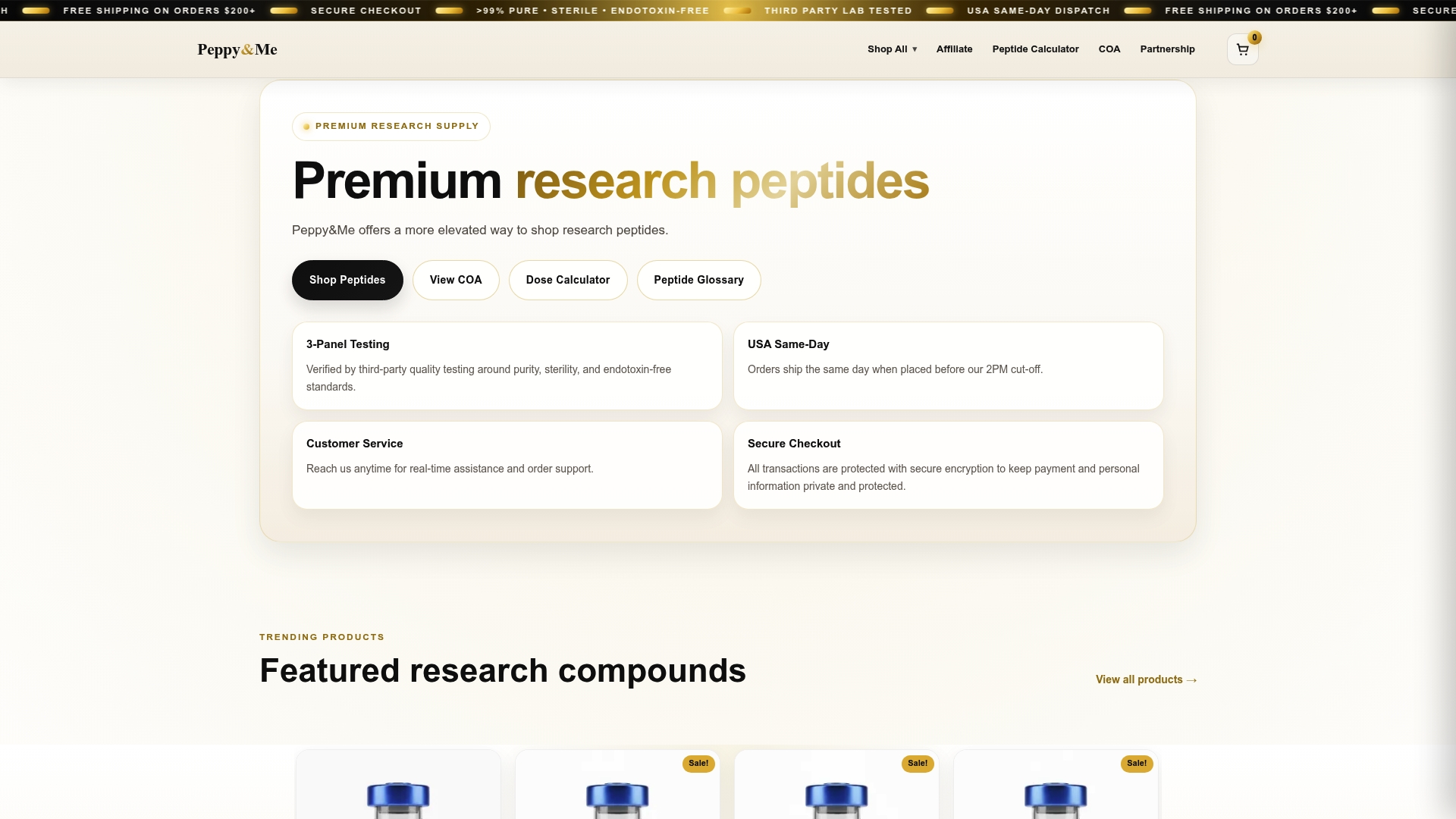The height and width of the screenshot is (819, 1456).
Task: Click the >99% Pure Sterile Endotoxin-Free banner text
Action: (592, 11)
